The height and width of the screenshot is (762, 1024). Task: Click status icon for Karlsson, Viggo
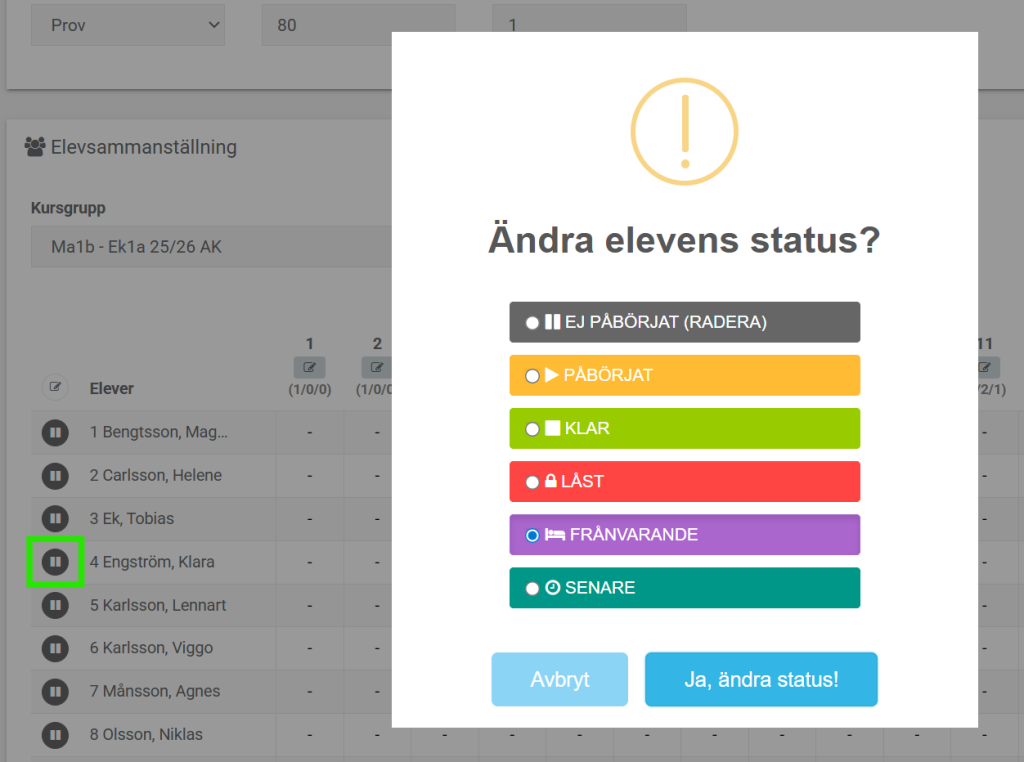(55, 648)
